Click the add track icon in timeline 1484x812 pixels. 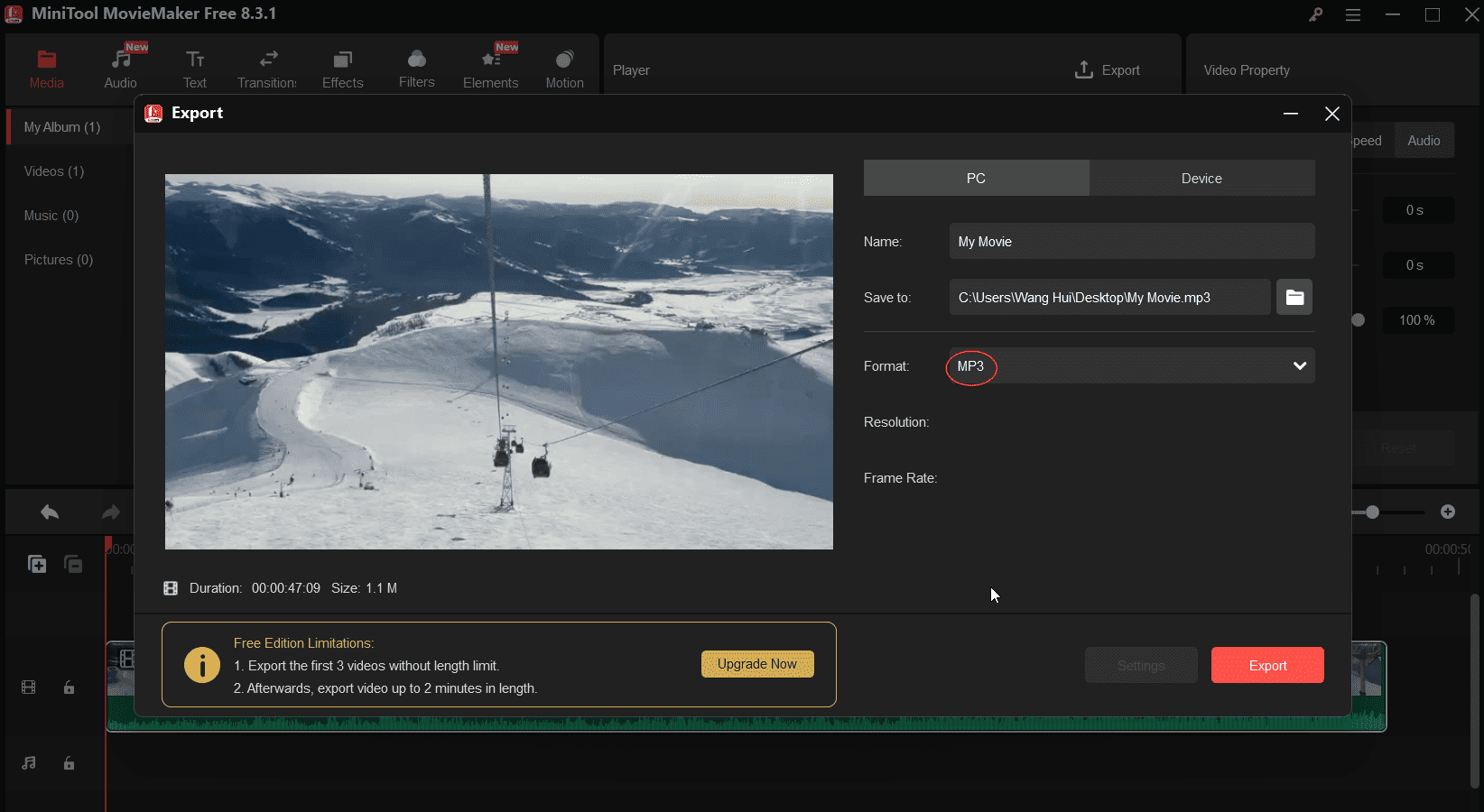[37, 564]
